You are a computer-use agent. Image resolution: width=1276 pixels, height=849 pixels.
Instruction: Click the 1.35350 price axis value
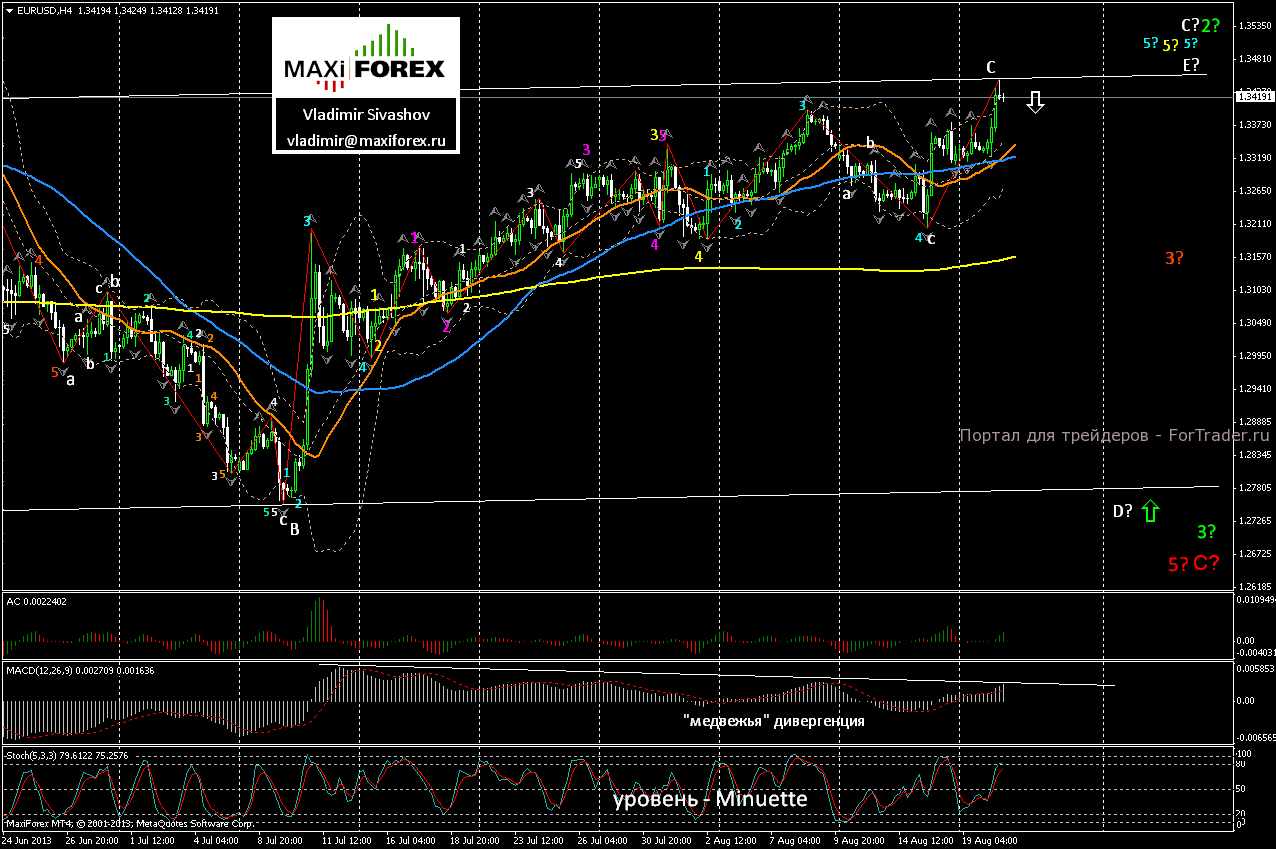click(x=1255, y=25)
